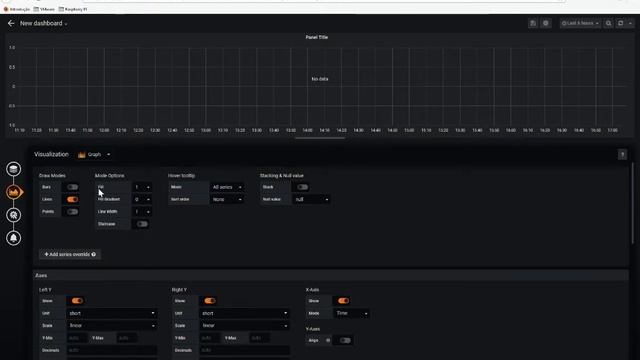640x360 pixels.
Task: Open the Queries tab database icon
Action: point(13,169)
